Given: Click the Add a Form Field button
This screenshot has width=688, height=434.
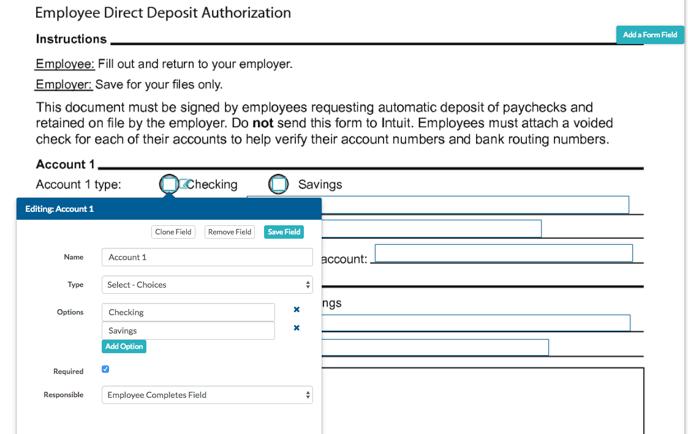Looking at the screenshot, I should [x=650, y=35].
